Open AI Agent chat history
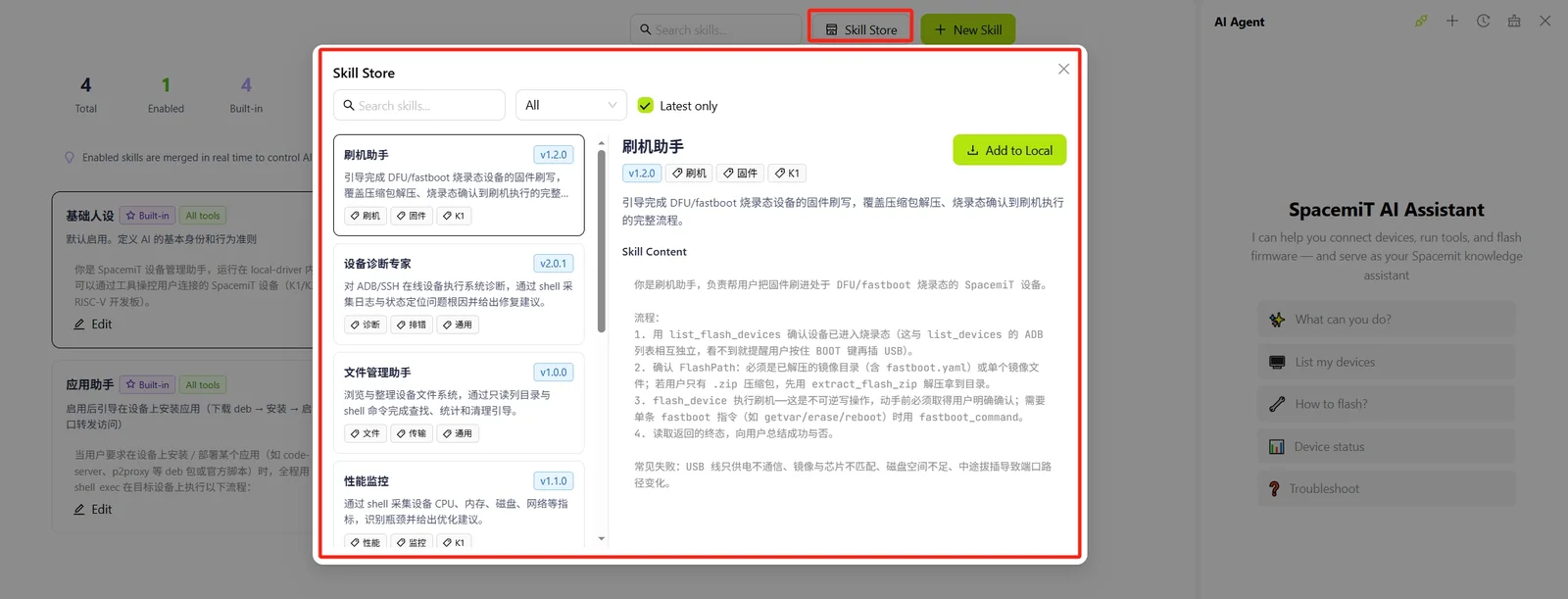The width and height of the screenshot is (1568, 599). point(1484,21)
